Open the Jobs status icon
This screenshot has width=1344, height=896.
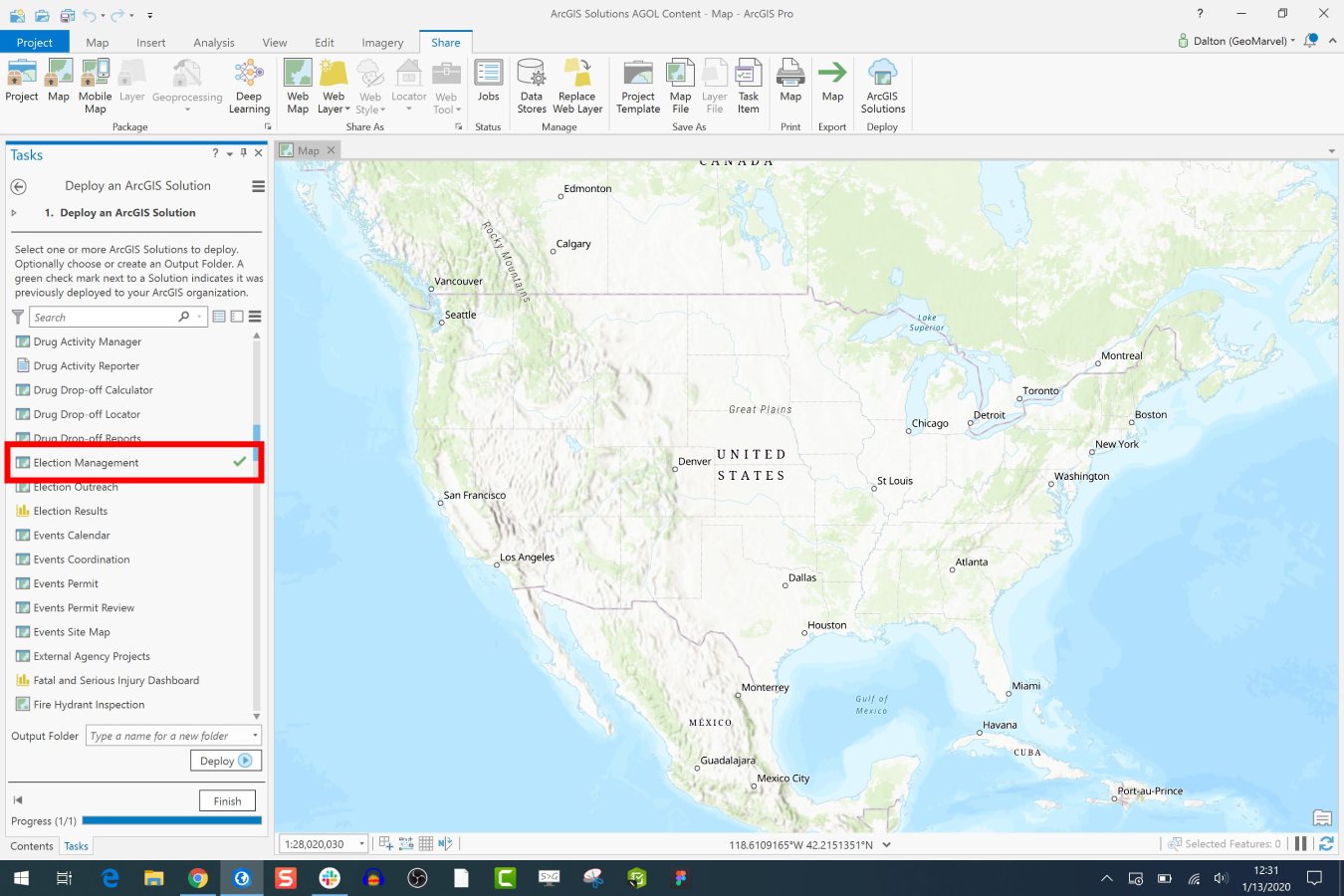[x=488, y=81]
